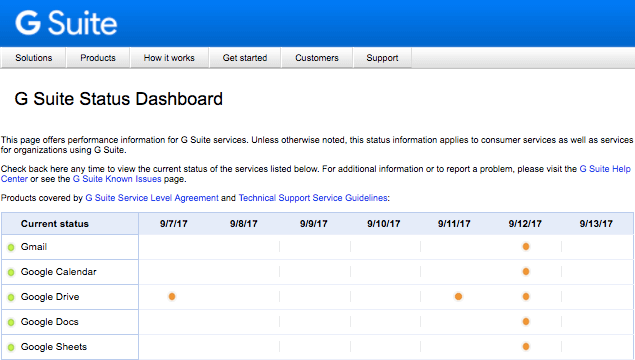This screenshot has width=635, height=360.
Task: Open the Customers tab
Action: tap(317, 58)
